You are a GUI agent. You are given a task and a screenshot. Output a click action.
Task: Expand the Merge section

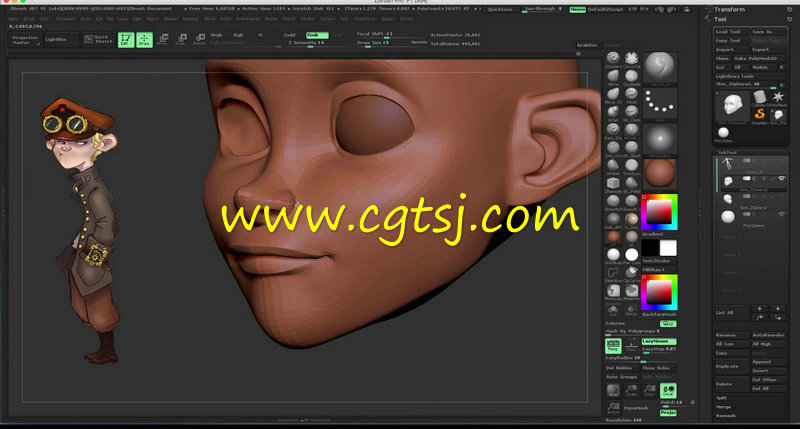[x=723, y=407]
